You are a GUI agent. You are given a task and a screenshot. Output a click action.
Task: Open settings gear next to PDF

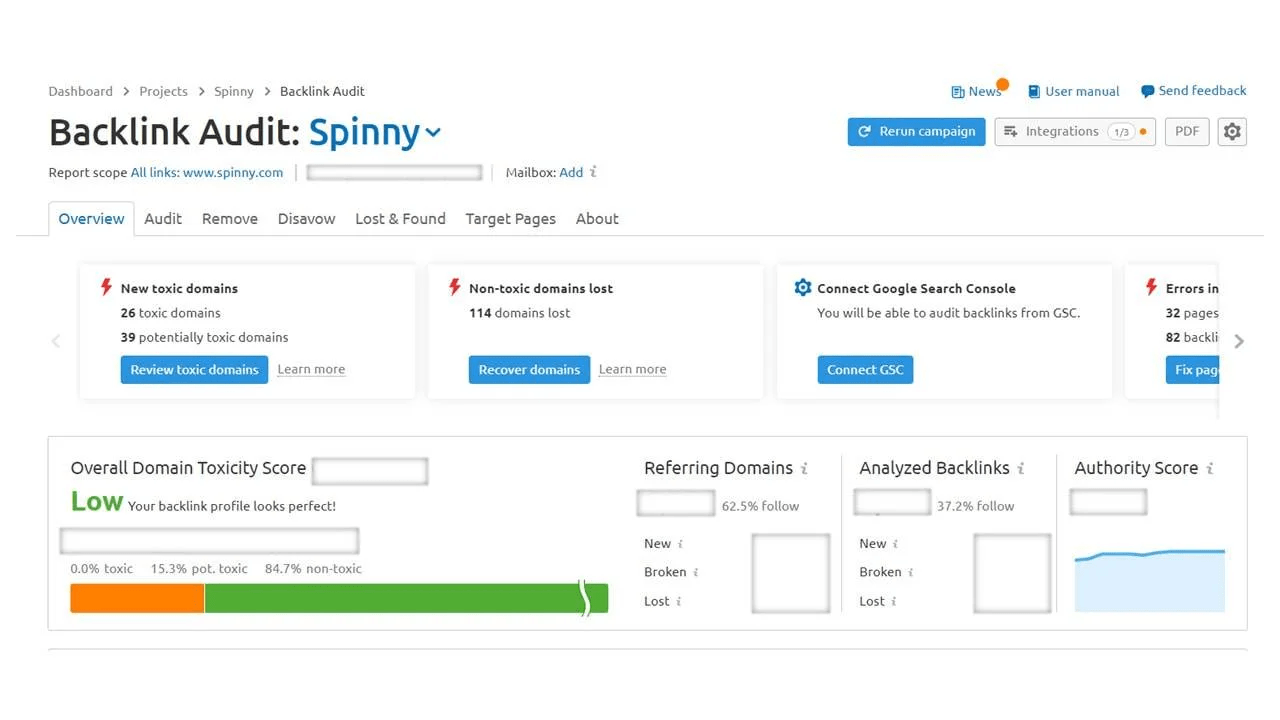tap(1232, 132)
